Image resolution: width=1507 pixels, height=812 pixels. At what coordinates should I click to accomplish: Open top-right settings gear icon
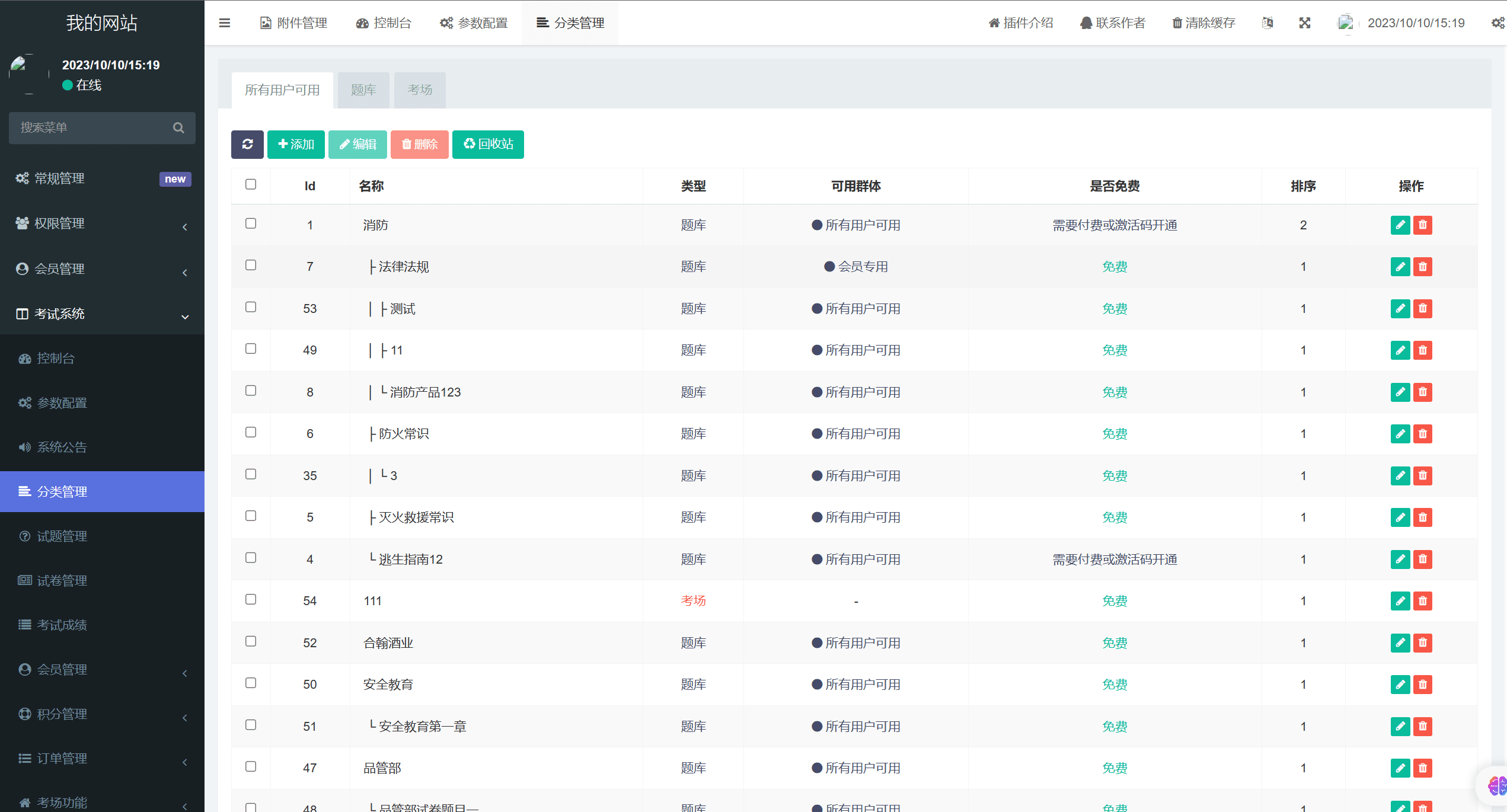coord(1498,23)
